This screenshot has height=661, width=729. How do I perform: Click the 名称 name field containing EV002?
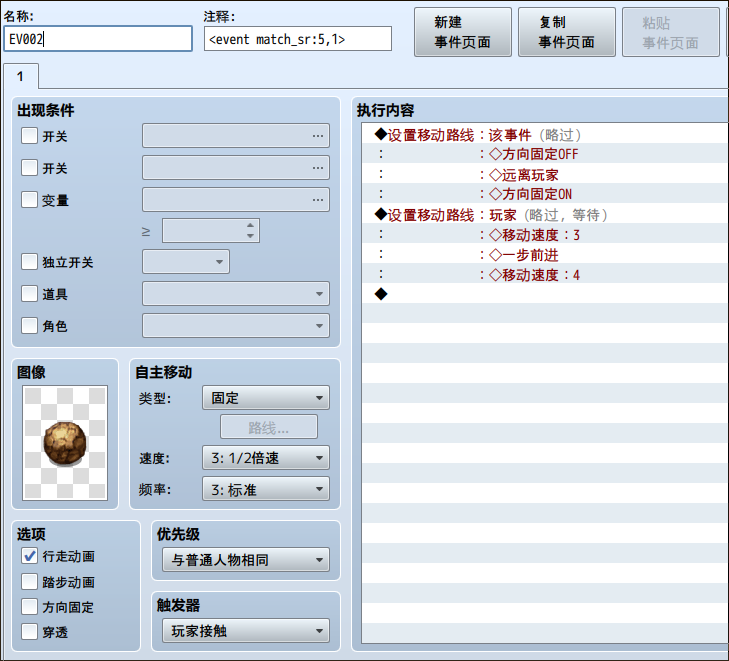(x=98, y=39)
